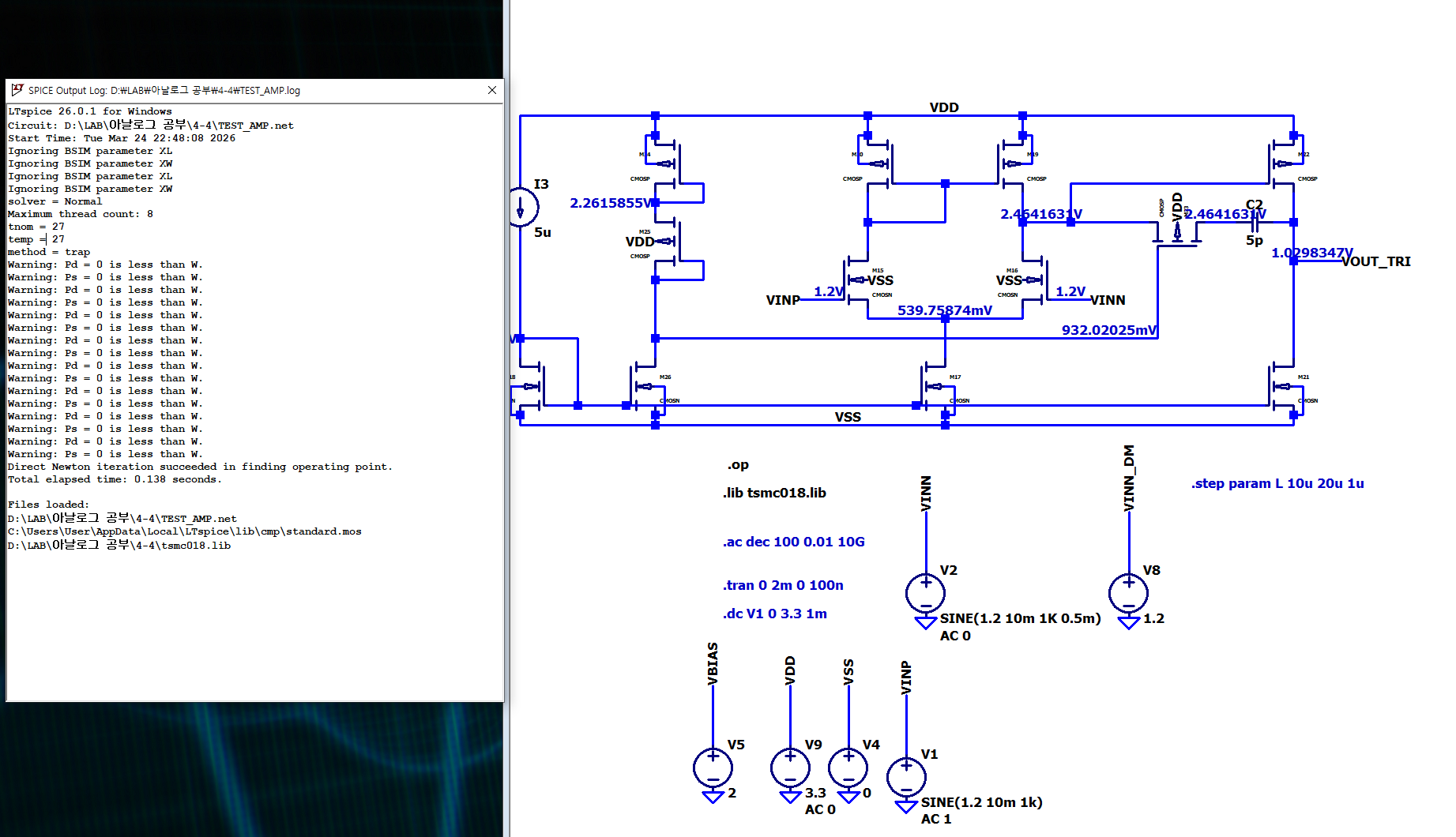1456x837 pixels.
Task: Click the standard.mos file path in log
Action: point(185,531)
